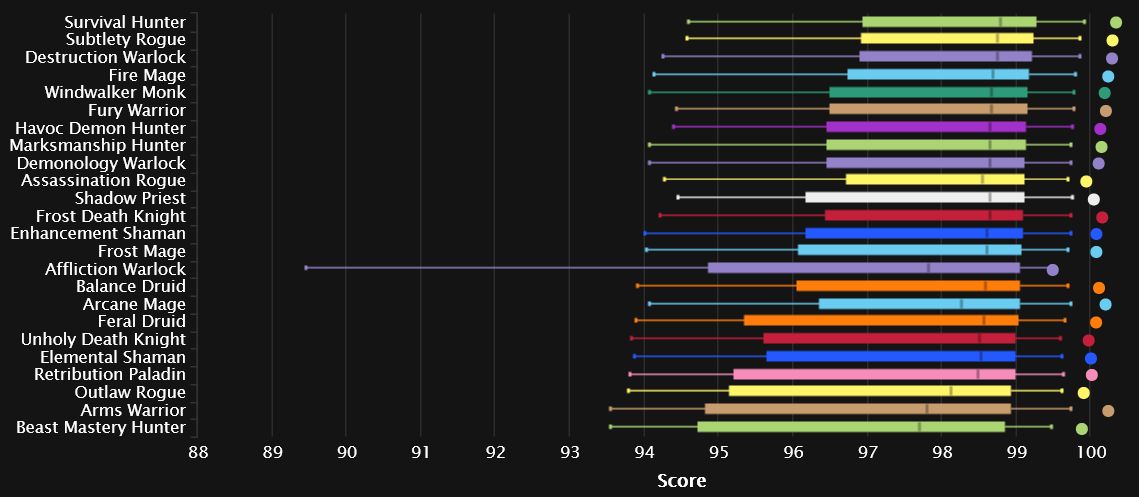Viewport: 1139px width, 497px height.
Task: Select the Shadow Priest white box bar
Action: click(x=915, y=197)
